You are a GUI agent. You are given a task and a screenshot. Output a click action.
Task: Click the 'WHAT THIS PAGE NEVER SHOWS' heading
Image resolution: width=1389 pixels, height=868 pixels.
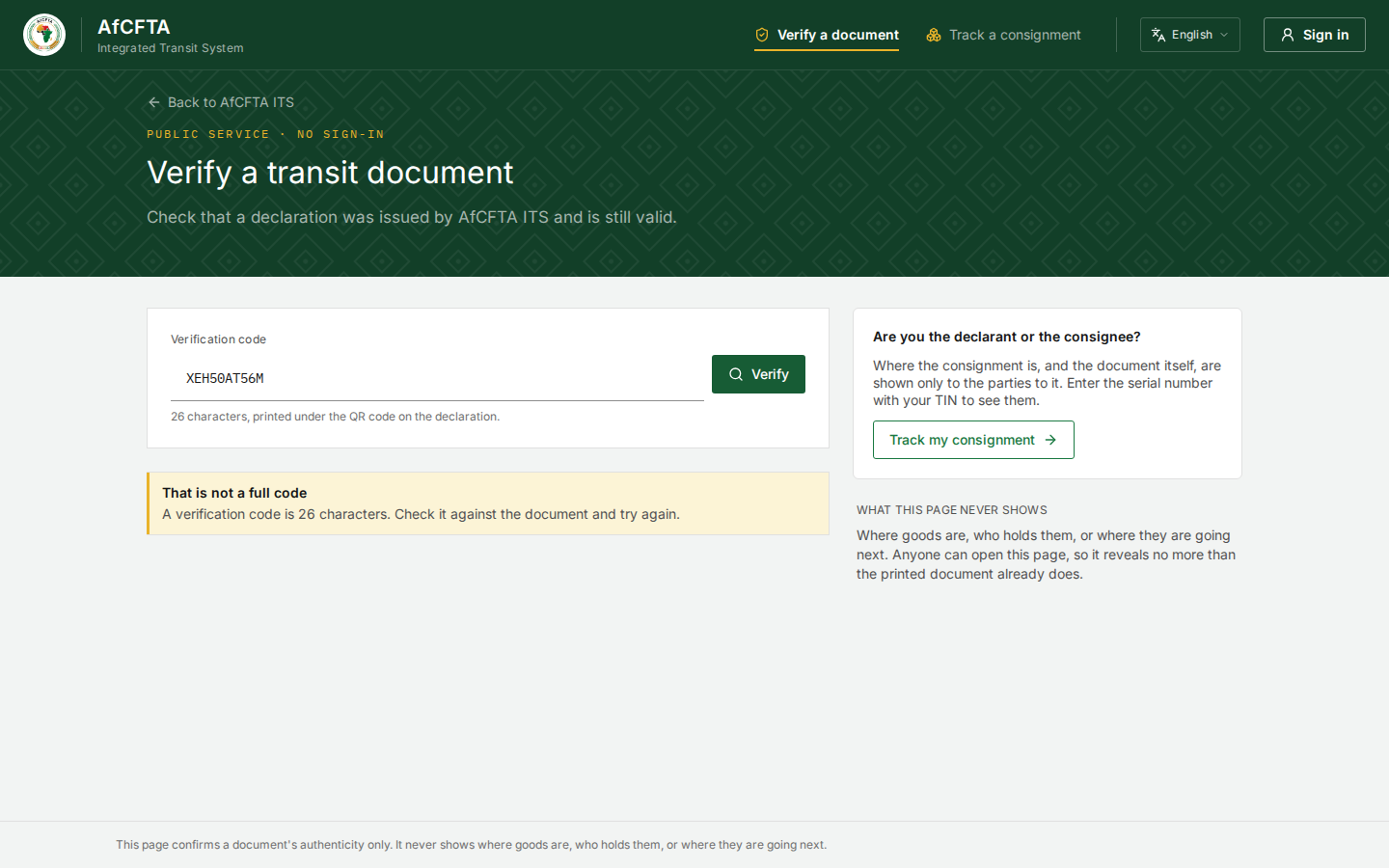(x=952, y=510)
